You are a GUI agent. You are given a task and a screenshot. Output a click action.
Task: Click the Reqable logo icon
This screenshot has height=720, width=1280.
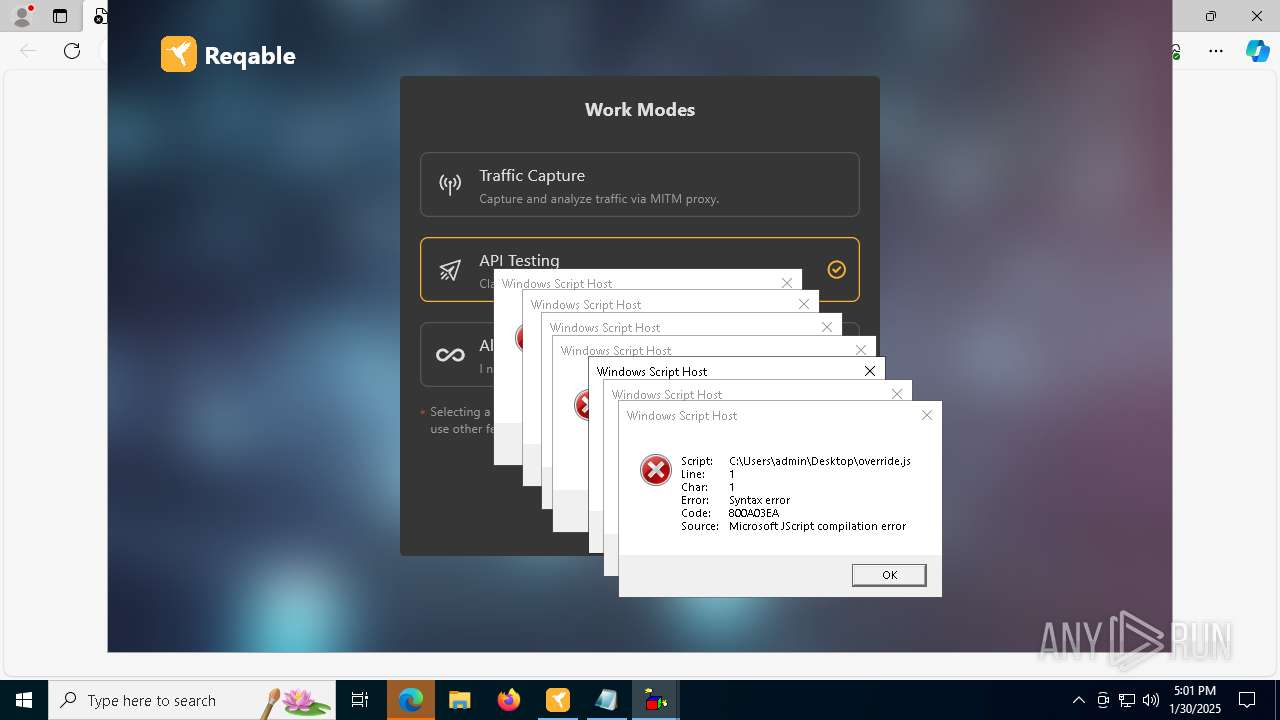179,54
